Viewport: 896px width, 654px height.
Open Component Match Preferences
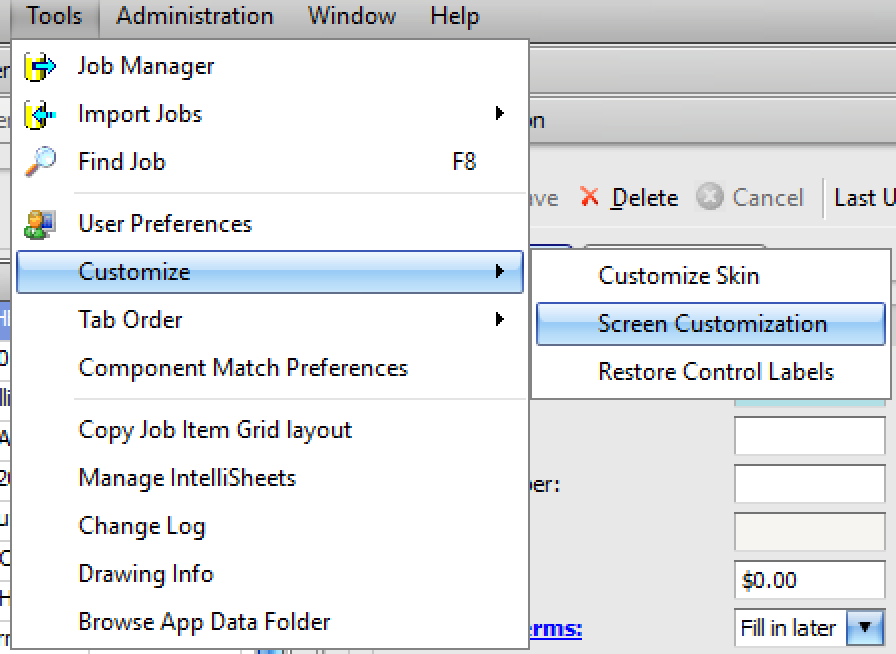click(x=243, y=368)
